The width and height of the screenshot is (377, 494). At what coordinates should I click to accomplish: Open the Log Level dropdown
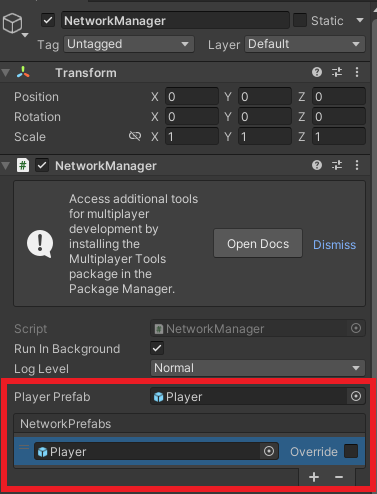click(x=258, y=368)
